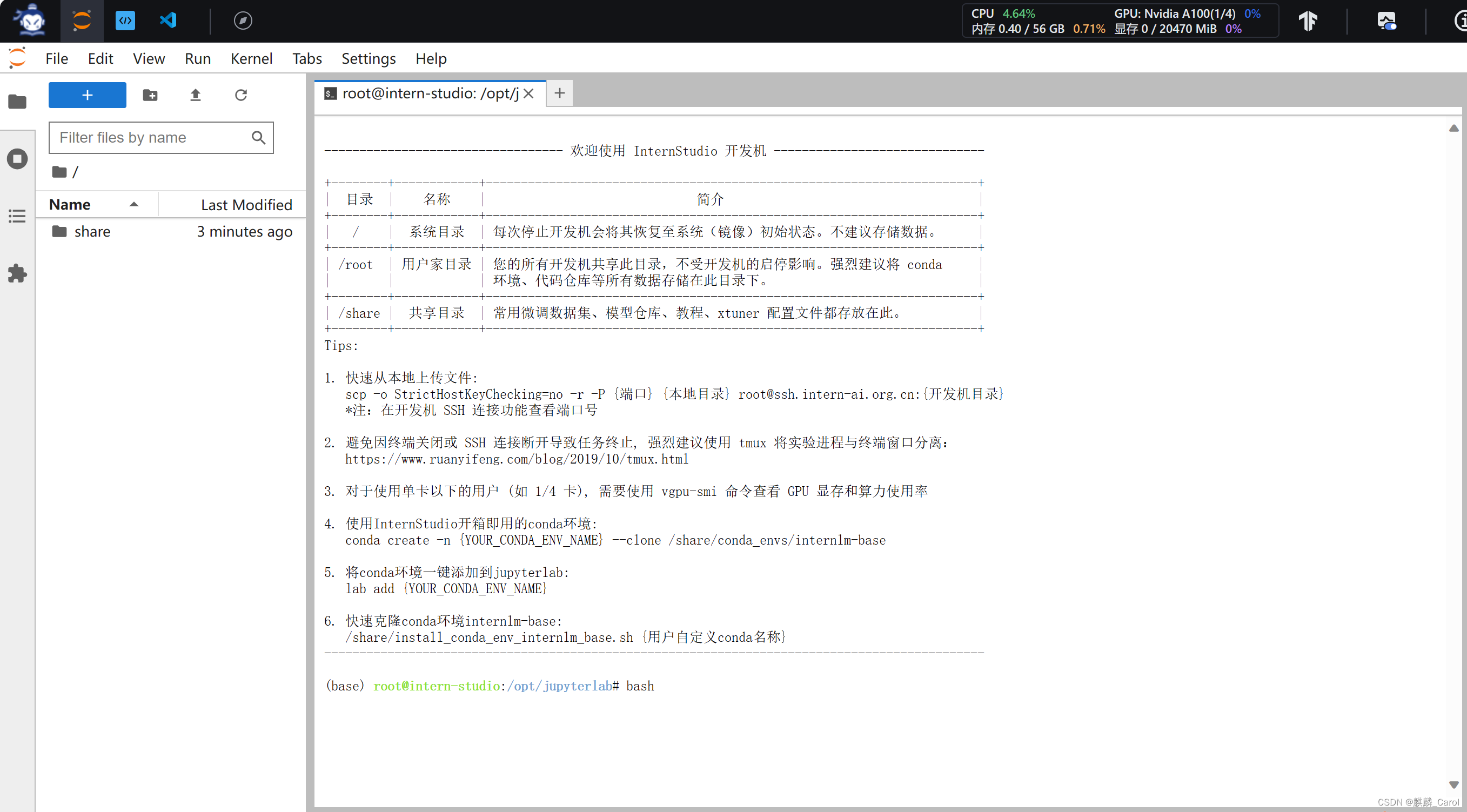Show running terminals and kernels panel
The width and height of the screenshot is (1467, 812).
(17, 159)
